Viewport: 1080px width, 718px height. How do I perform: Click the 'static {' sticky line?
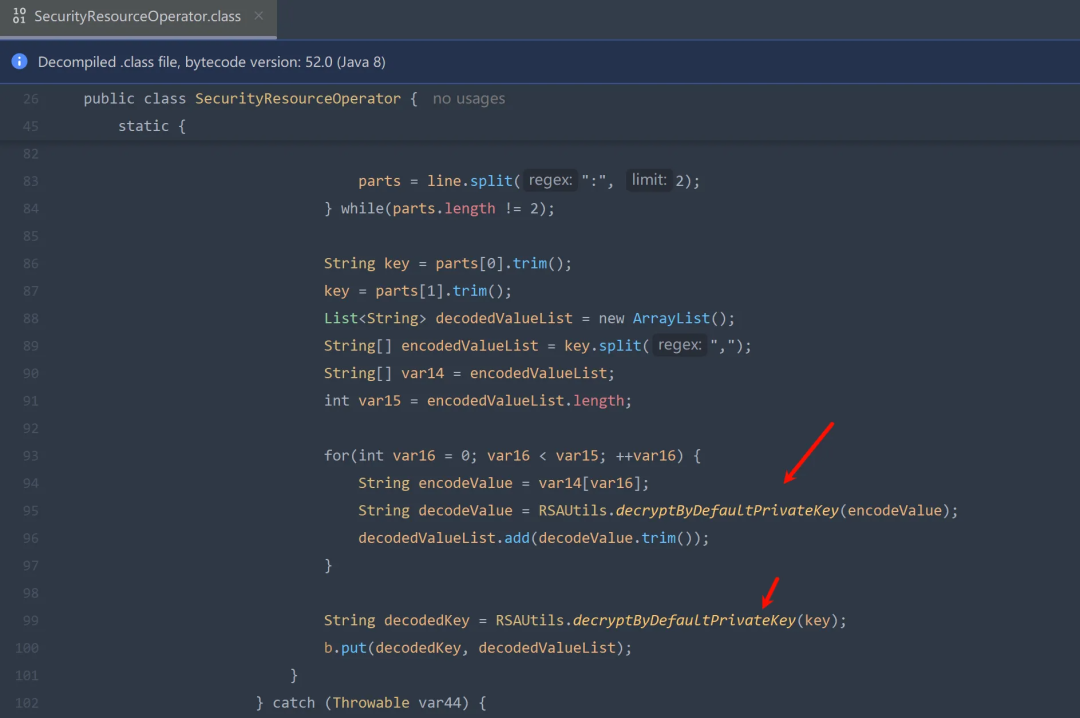(x=152, y=126)
